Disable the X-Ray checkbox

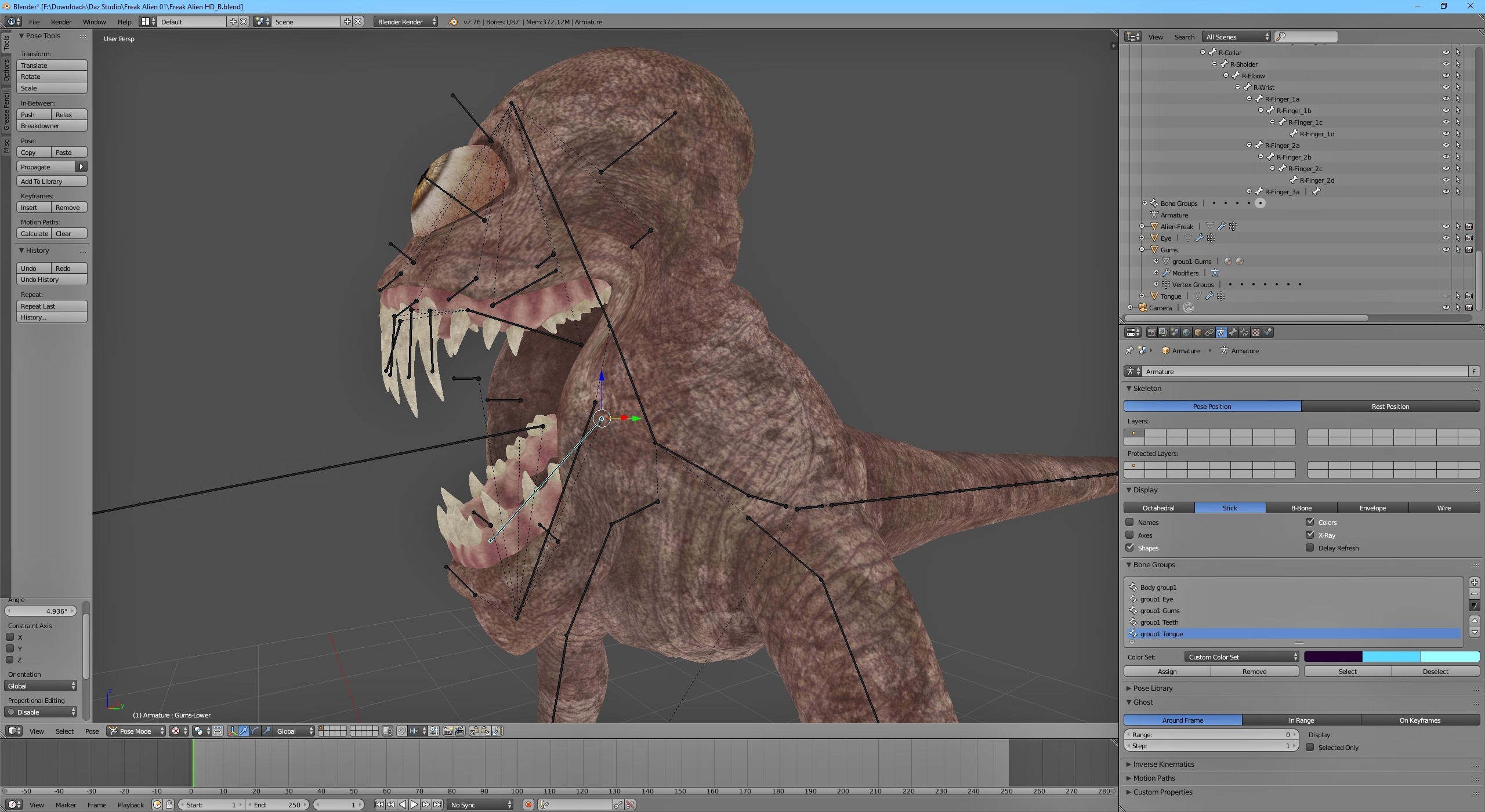(x=1310, y=535)
